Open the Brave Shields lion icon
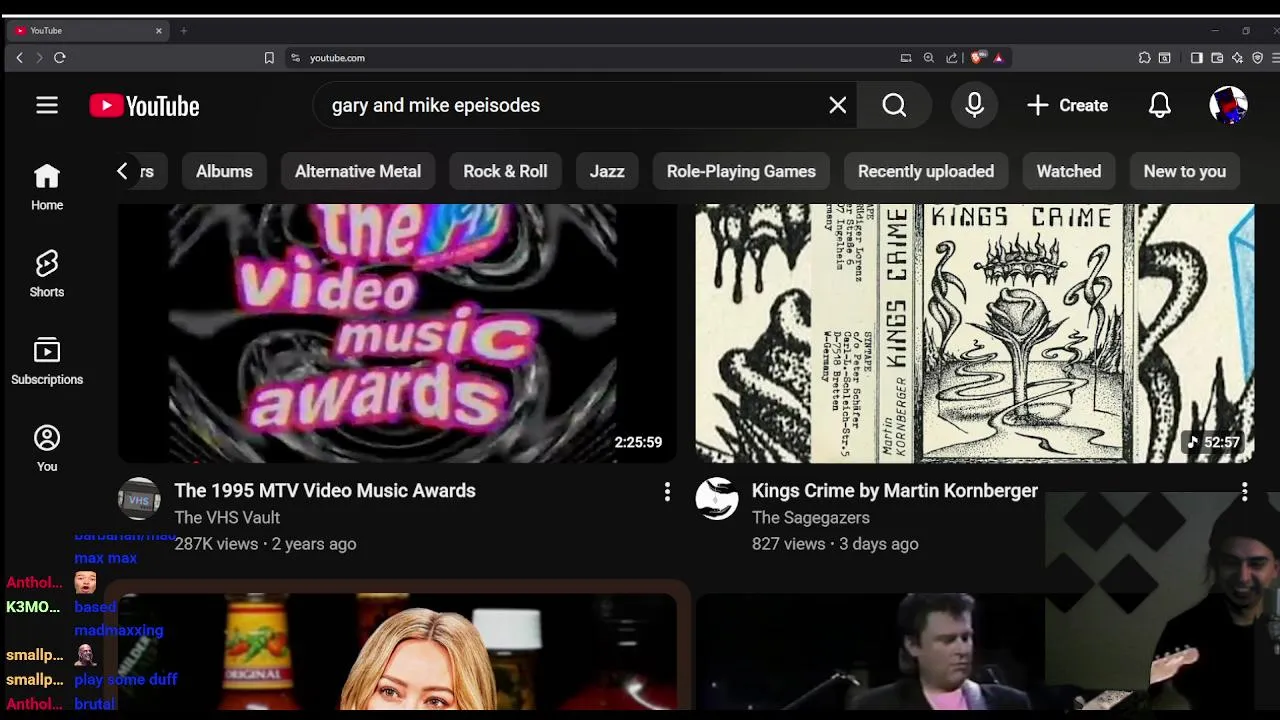 (x=977, y=58)
